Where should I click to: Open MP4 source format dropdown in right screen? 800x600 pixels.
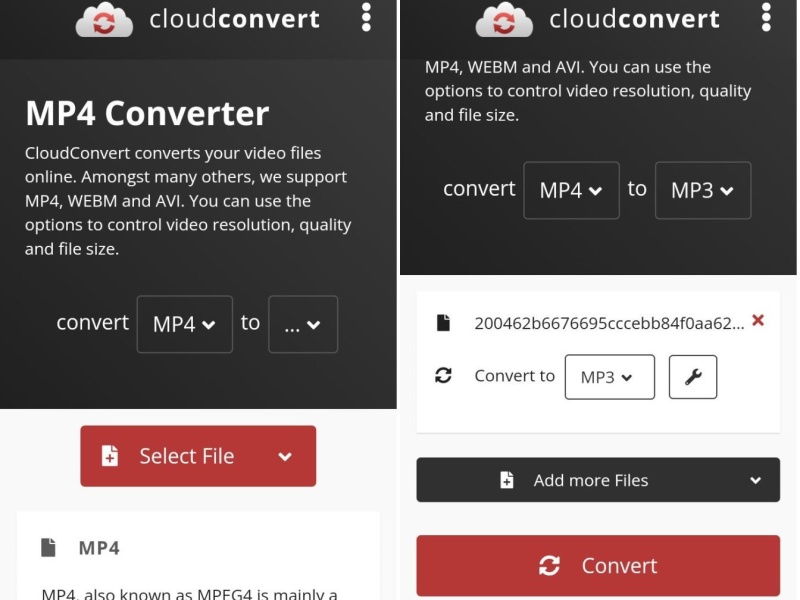[x=571, y=190]
